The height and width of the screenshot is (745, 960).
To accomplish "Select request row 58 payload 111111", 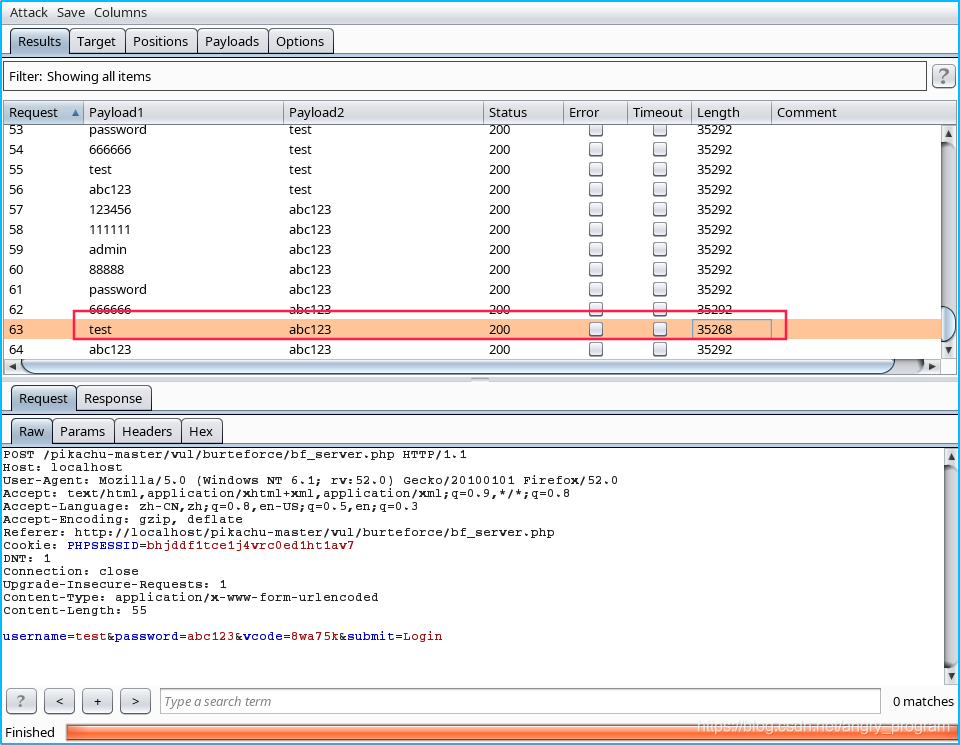I will [x=472, y=230].
